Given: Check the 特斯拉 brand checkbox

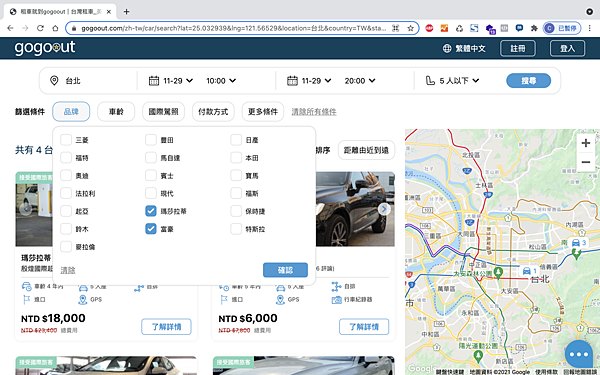Looking at the screenshot, I should tap(236, 229).
